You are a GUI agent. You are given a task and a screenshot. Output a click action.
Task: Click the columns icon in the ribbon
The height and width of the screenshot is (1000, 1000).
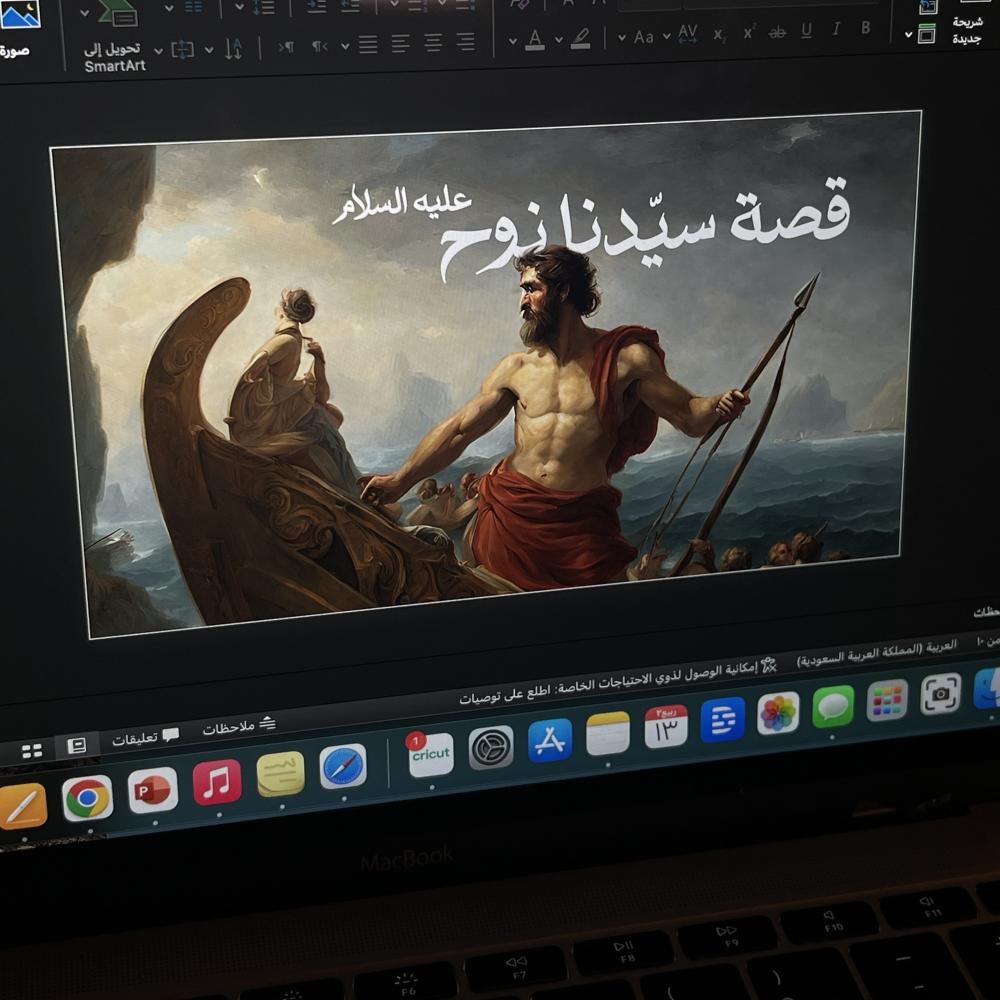click(x=193, y=7)
